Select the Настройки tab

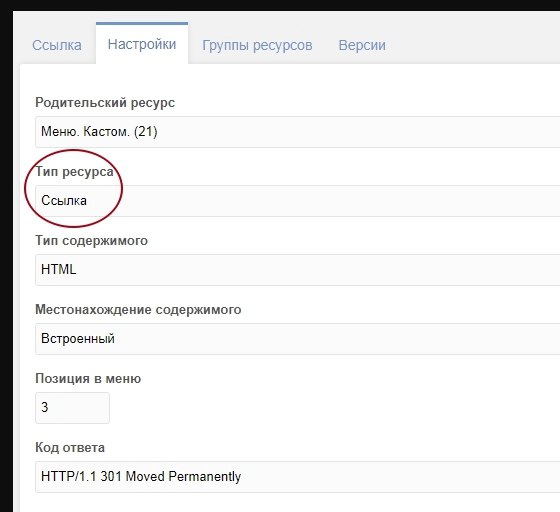click(142, 44)
